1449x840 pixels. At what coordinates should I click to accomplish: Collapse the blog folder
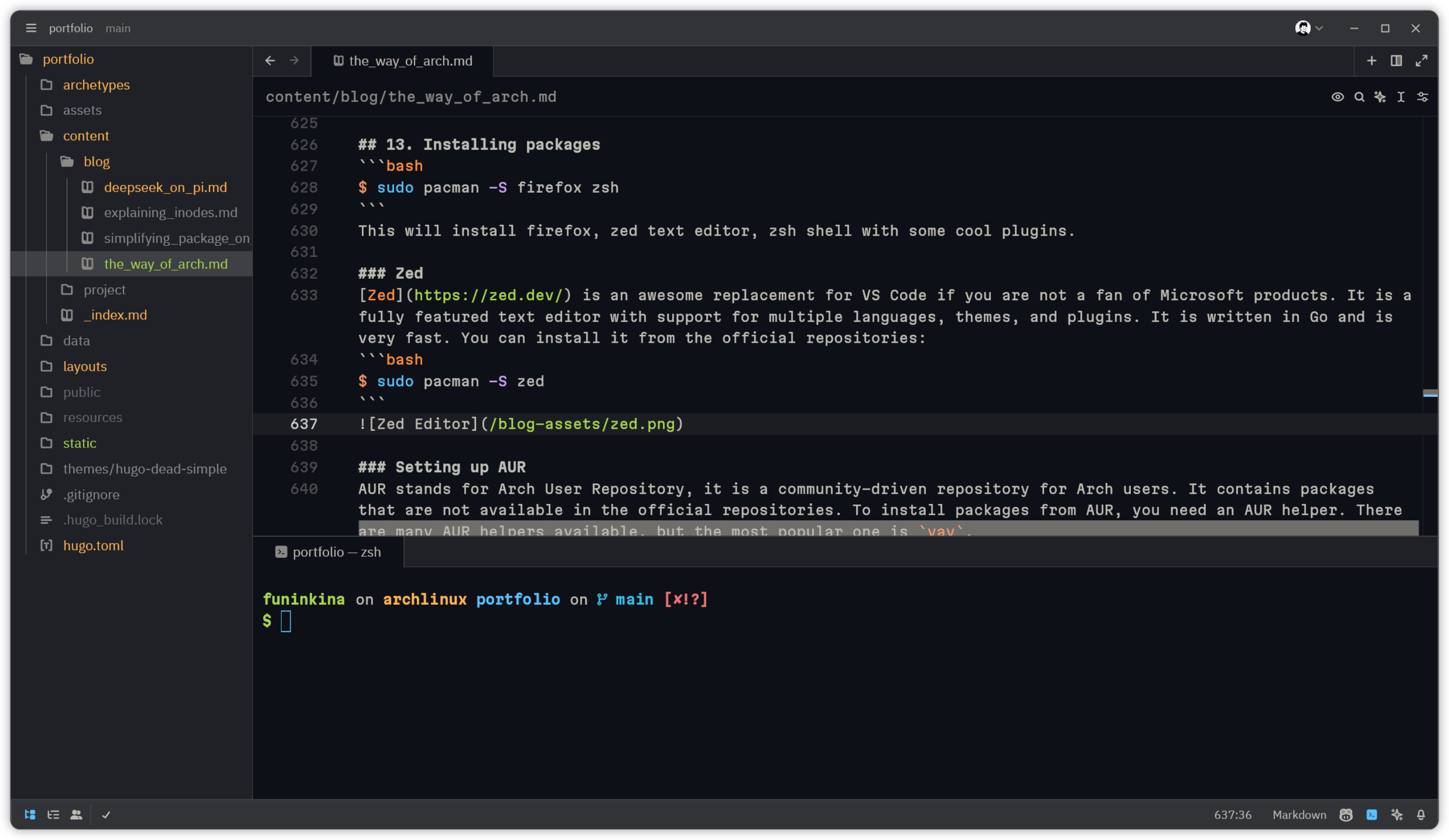pos(96,161)
